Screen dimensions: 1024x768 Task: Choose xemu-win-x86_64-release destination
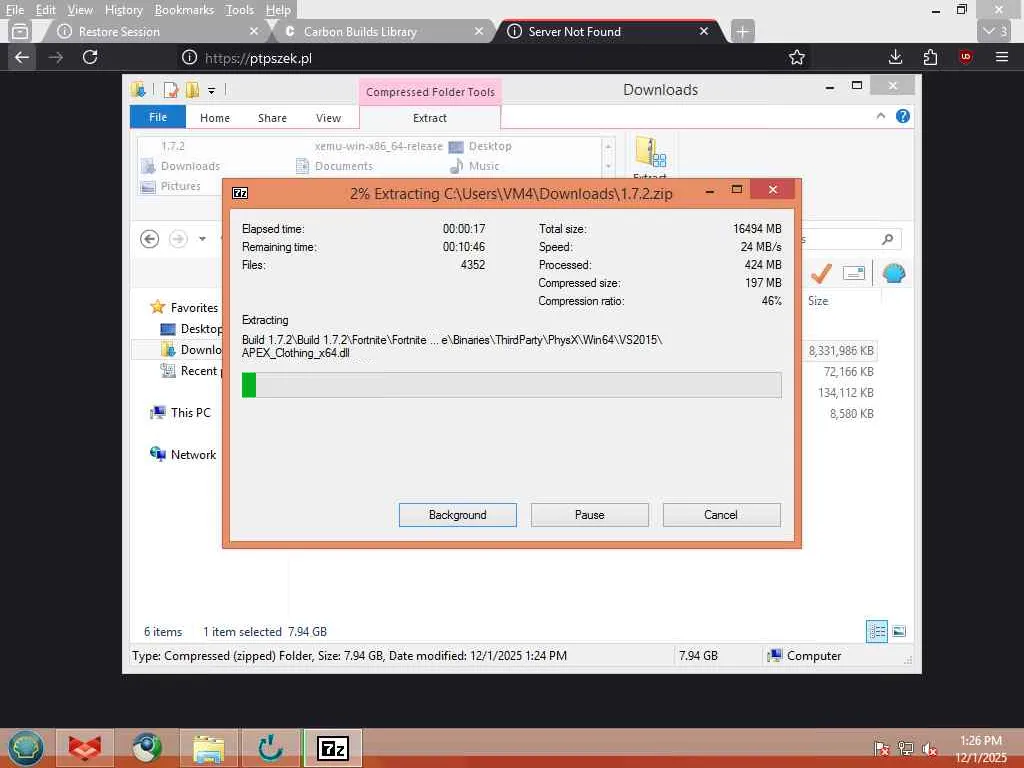(x=378, y=146)
